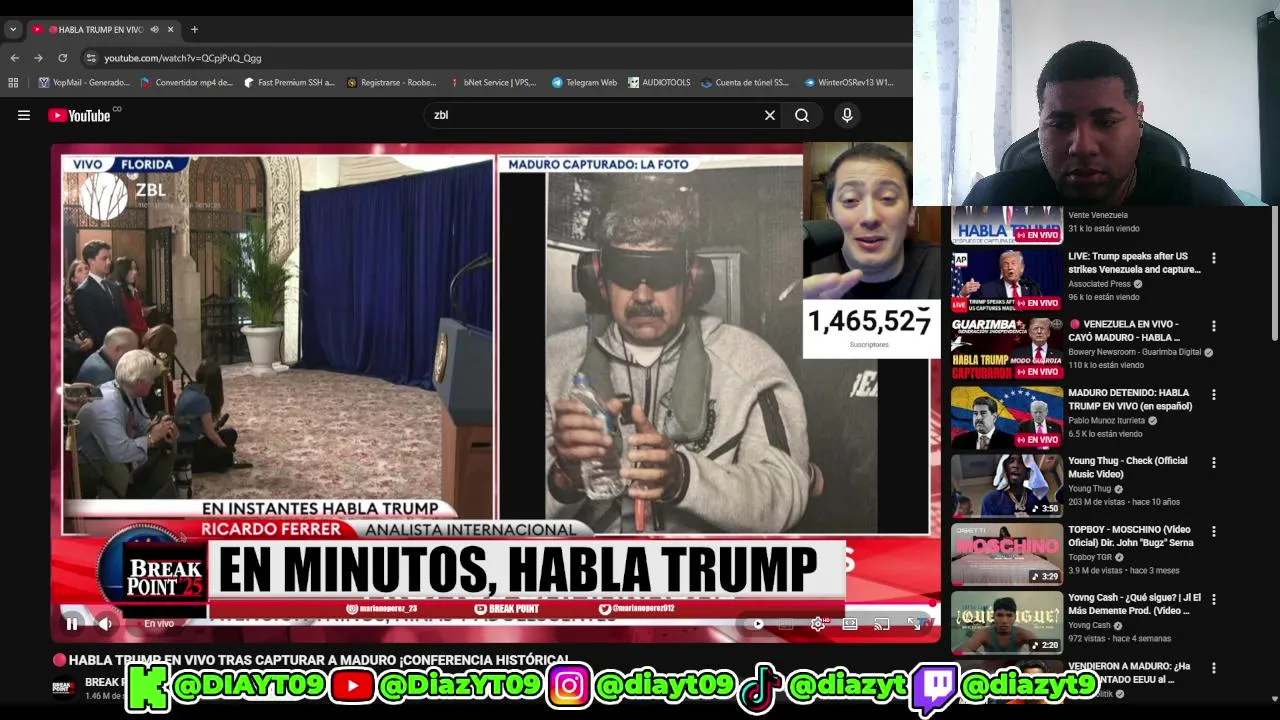Image resolution: width=1280 pixels, height=720 pixels.
Task: Cast video to a TV
Action: point(881,624)
